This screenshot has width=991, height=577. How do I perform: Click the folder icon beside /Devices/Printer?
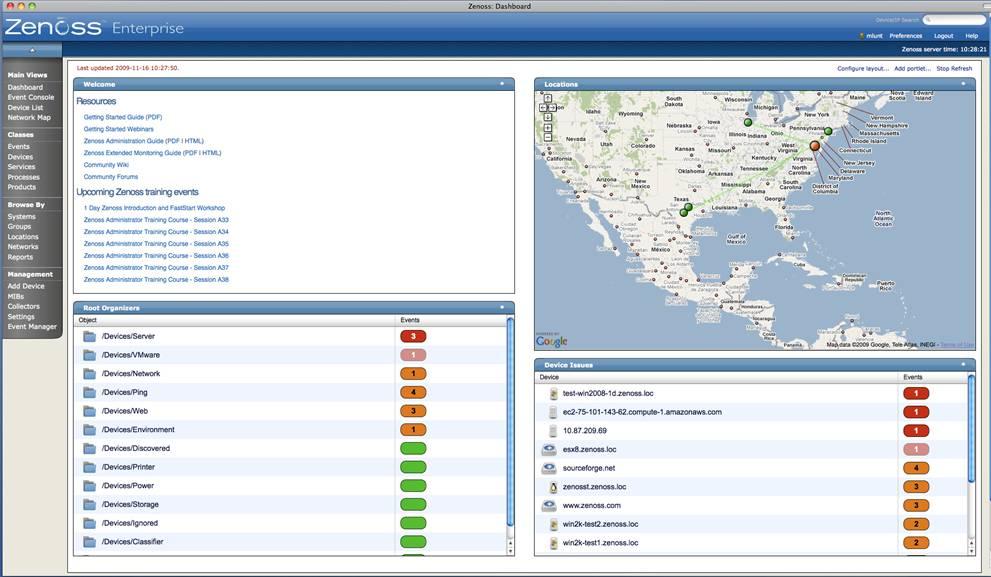[89, 467]
